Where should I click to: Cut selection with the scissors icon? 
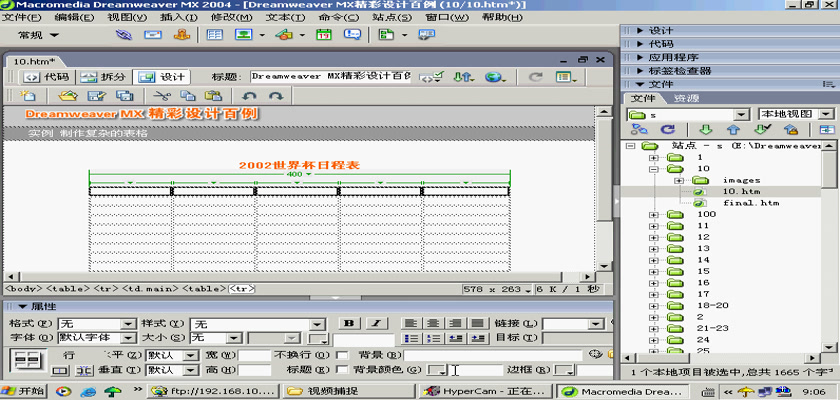161,96
